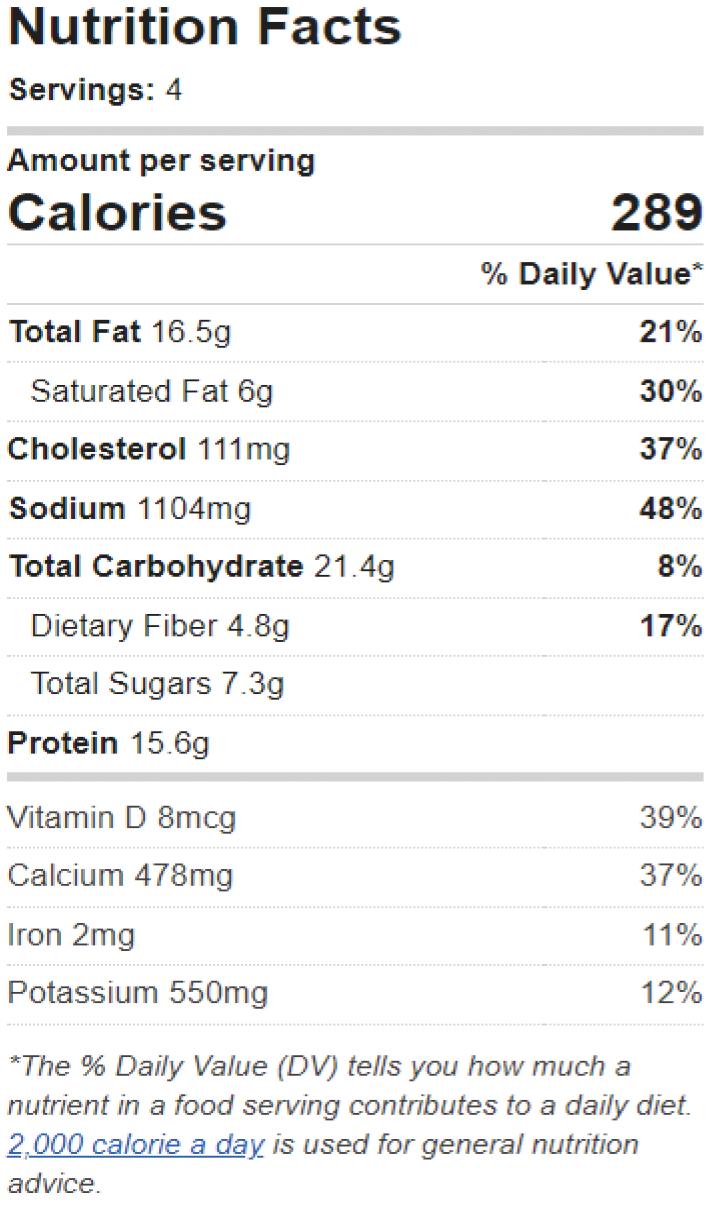Click the Calories label
The width and height of the screenshot is (709, 1209).
pyautogui.click(x=118, y=213)
